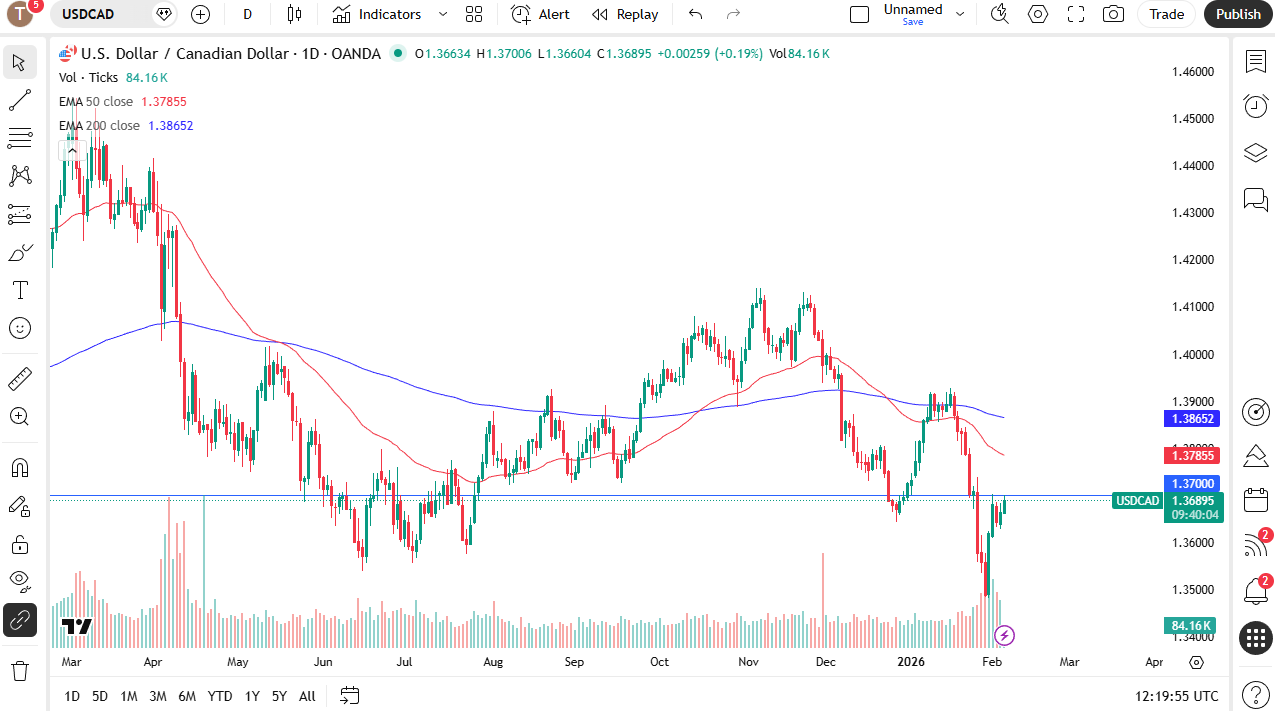Open the go to date calendar
1275x711 pixels.
tap(350, 695)
